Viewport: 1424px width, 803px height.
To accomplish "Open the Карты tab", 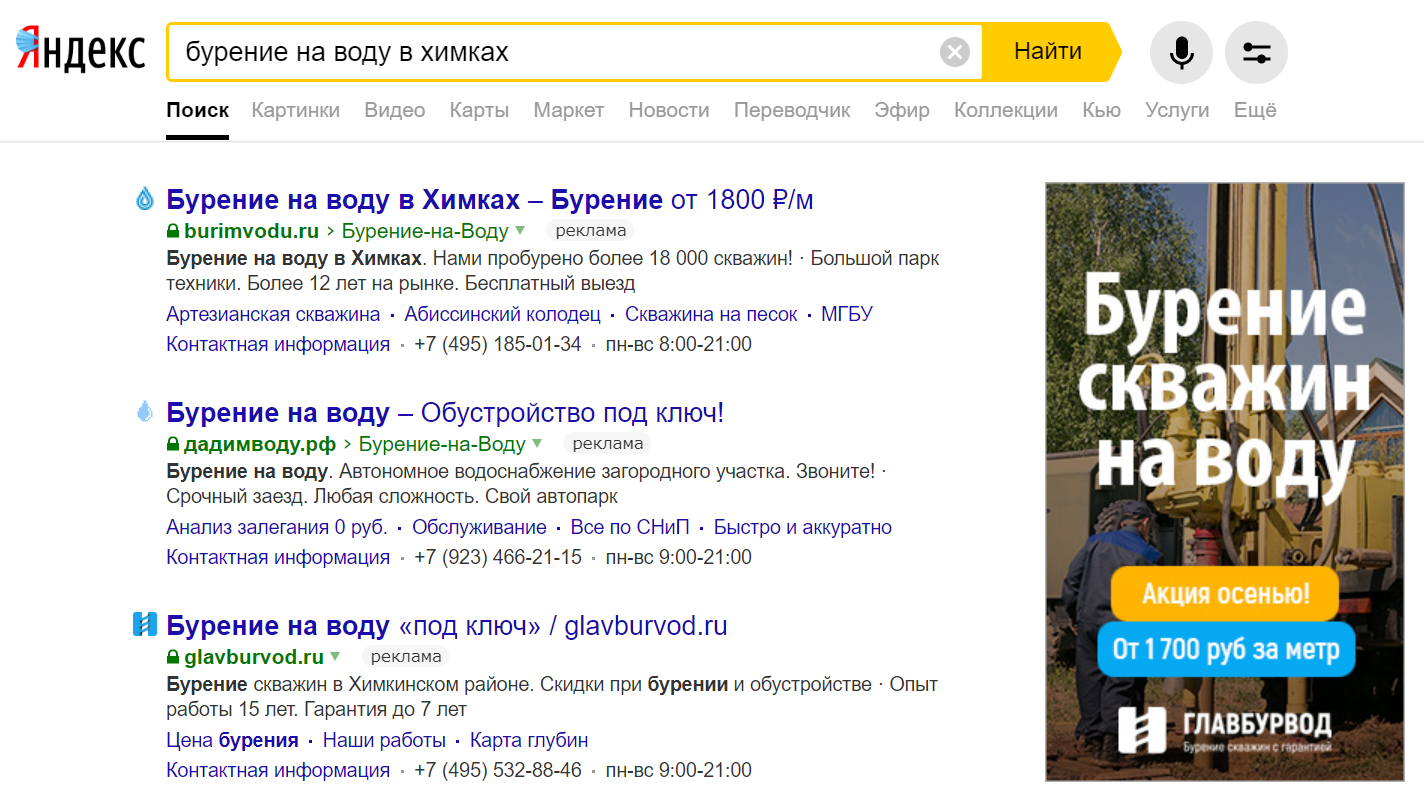I will [479, 110].
